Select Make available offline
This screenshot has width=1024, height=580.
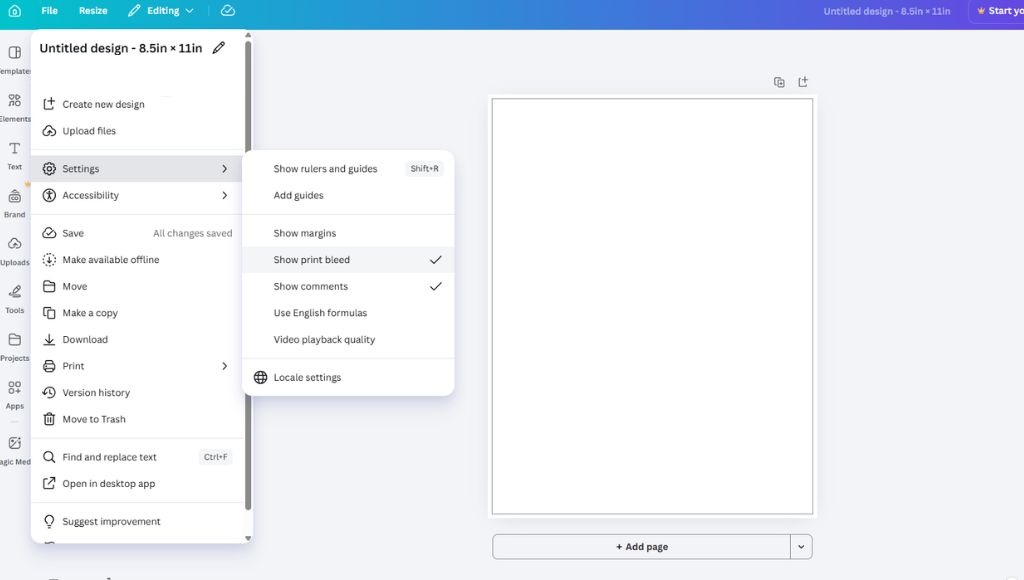(137, 259)
